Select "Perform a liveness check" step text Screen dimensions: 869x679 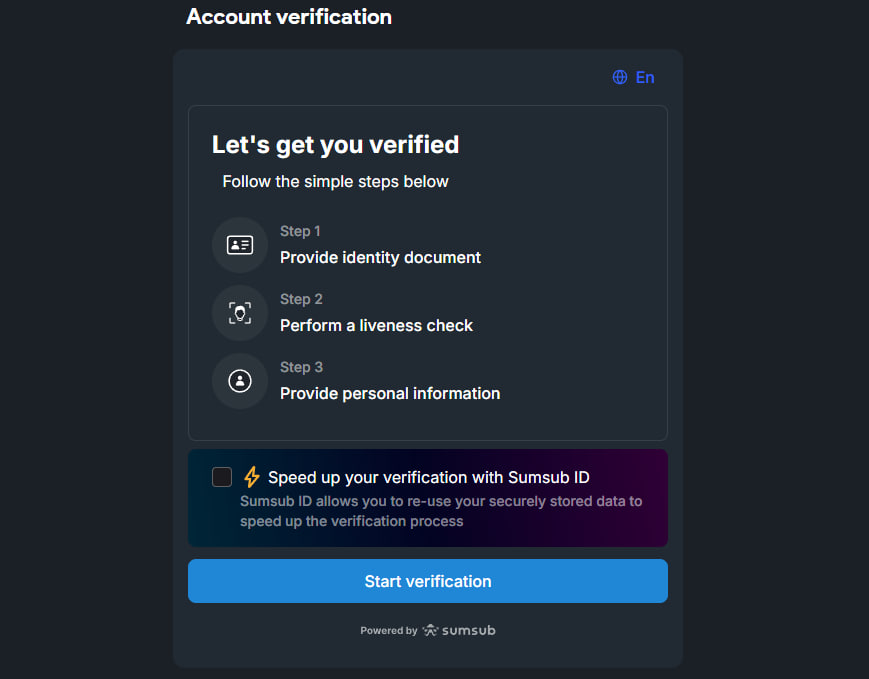coord(376,325)
